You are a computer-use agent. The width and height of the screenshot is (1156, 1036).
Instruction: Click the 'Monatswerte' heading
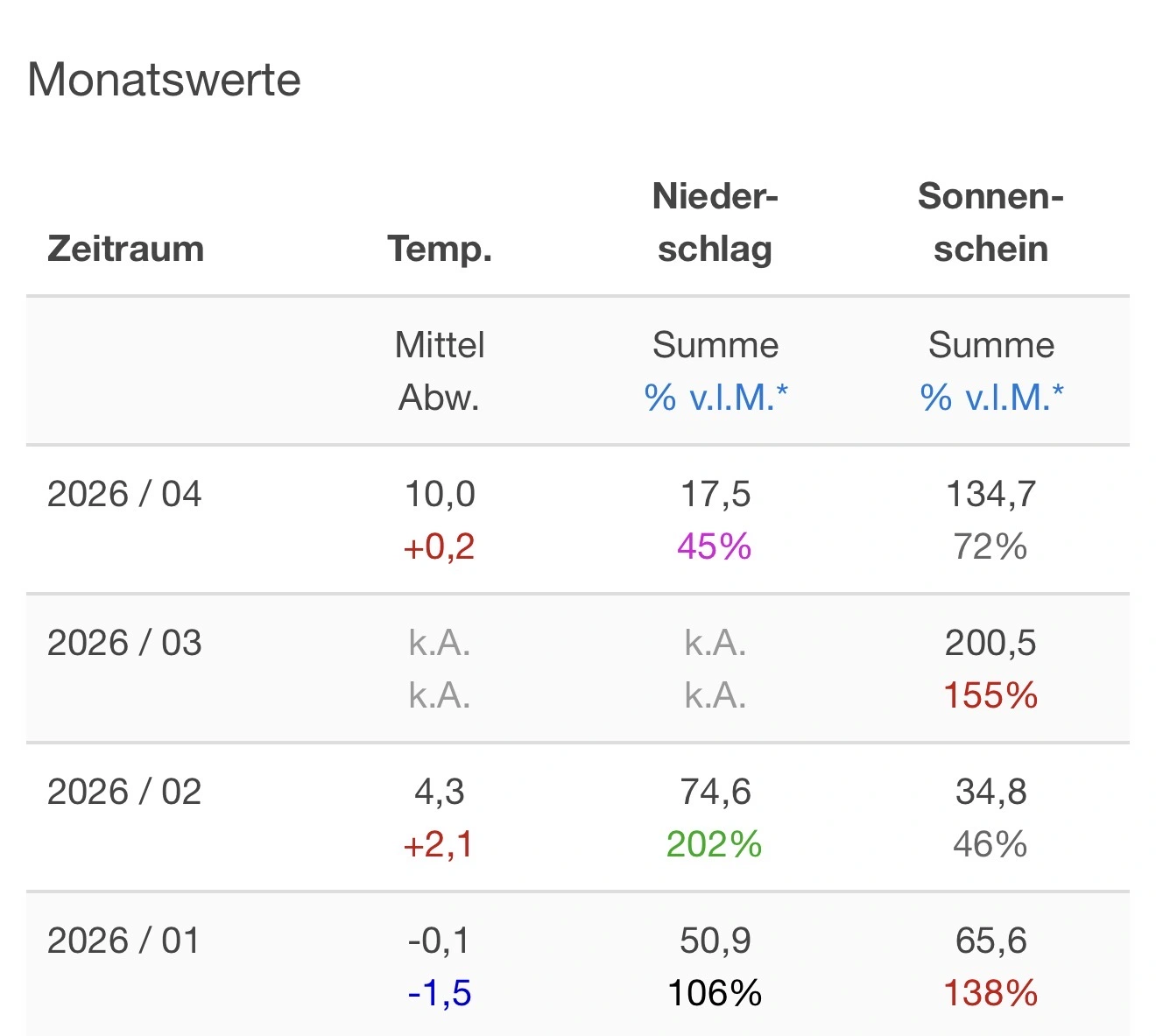point(165,80)
